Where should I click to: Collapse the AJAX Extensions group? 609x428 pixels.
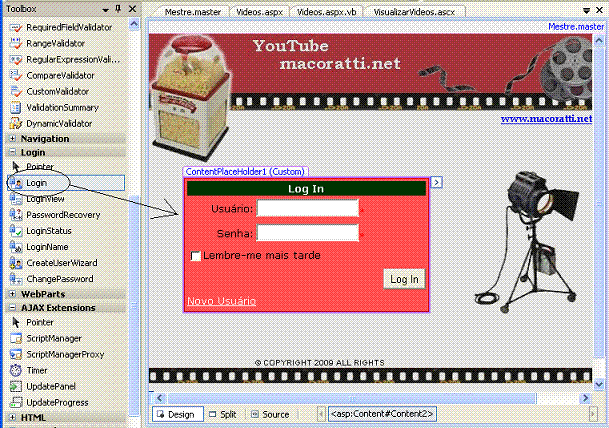[12, 308]
